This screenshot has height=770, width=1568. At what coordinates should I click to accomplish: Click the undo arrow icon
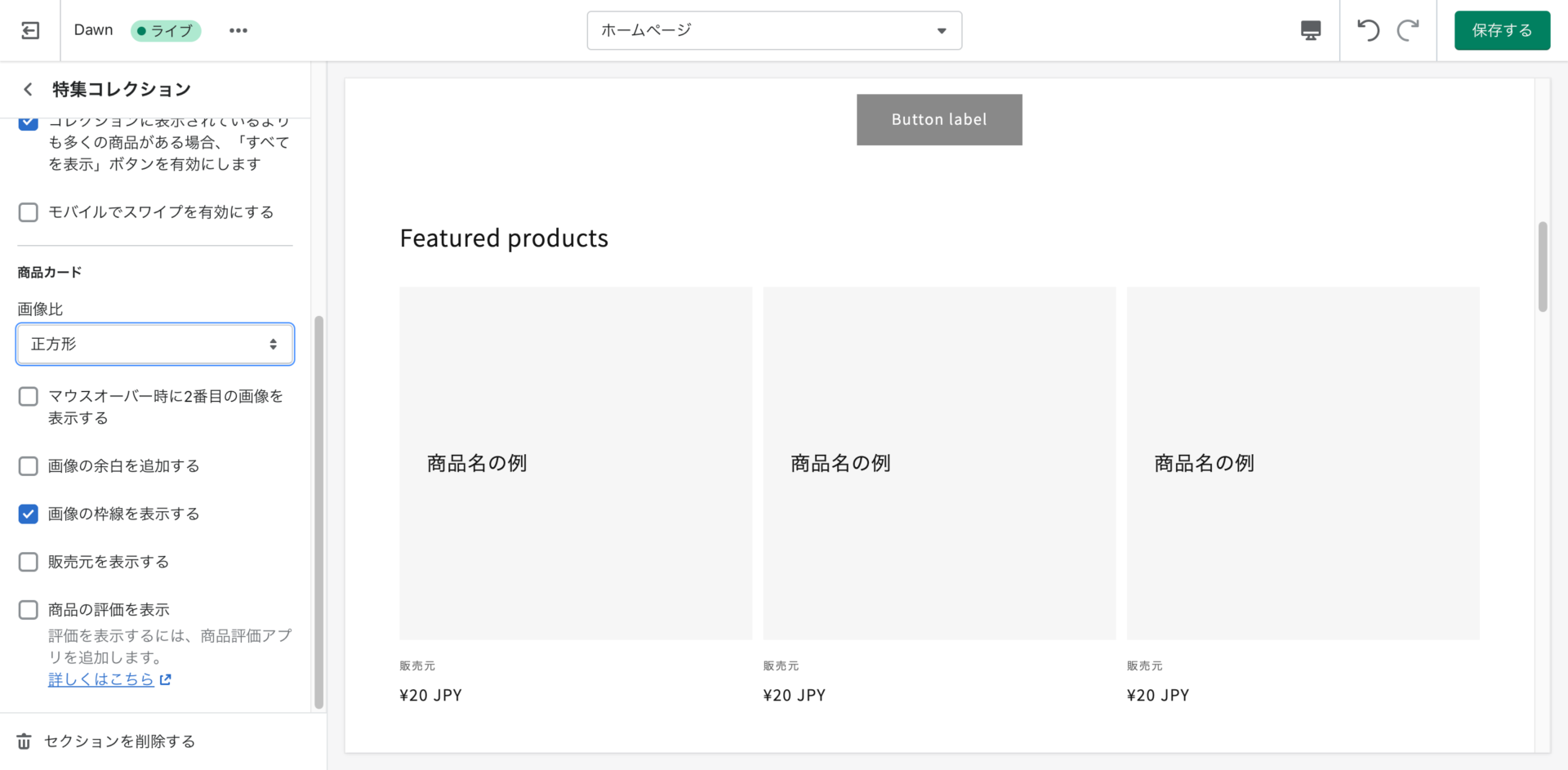point(1368,30)
